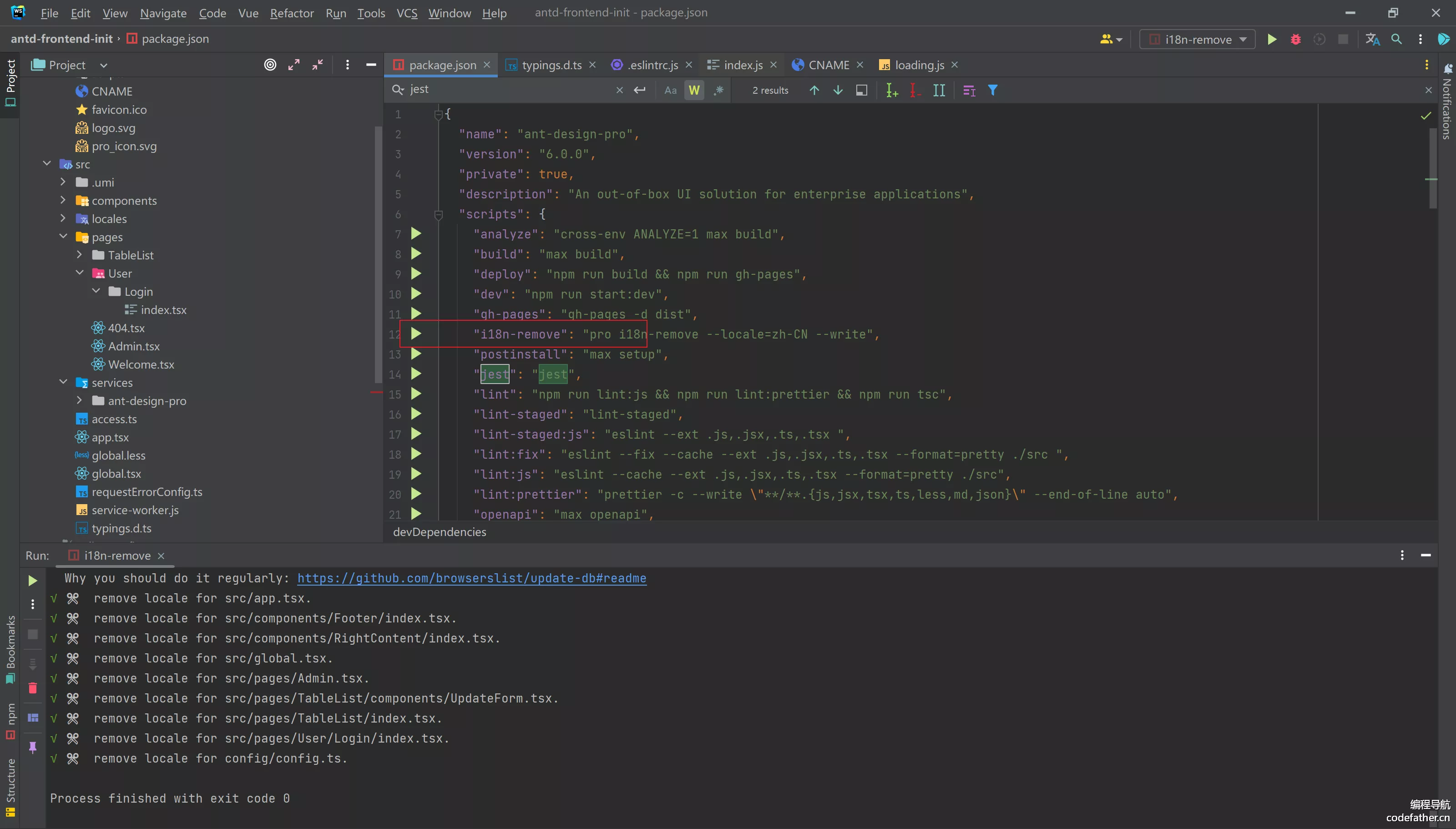Toggle pin tab in Run panel
This screenshot has height=829, width=1456.
point(32,747)
